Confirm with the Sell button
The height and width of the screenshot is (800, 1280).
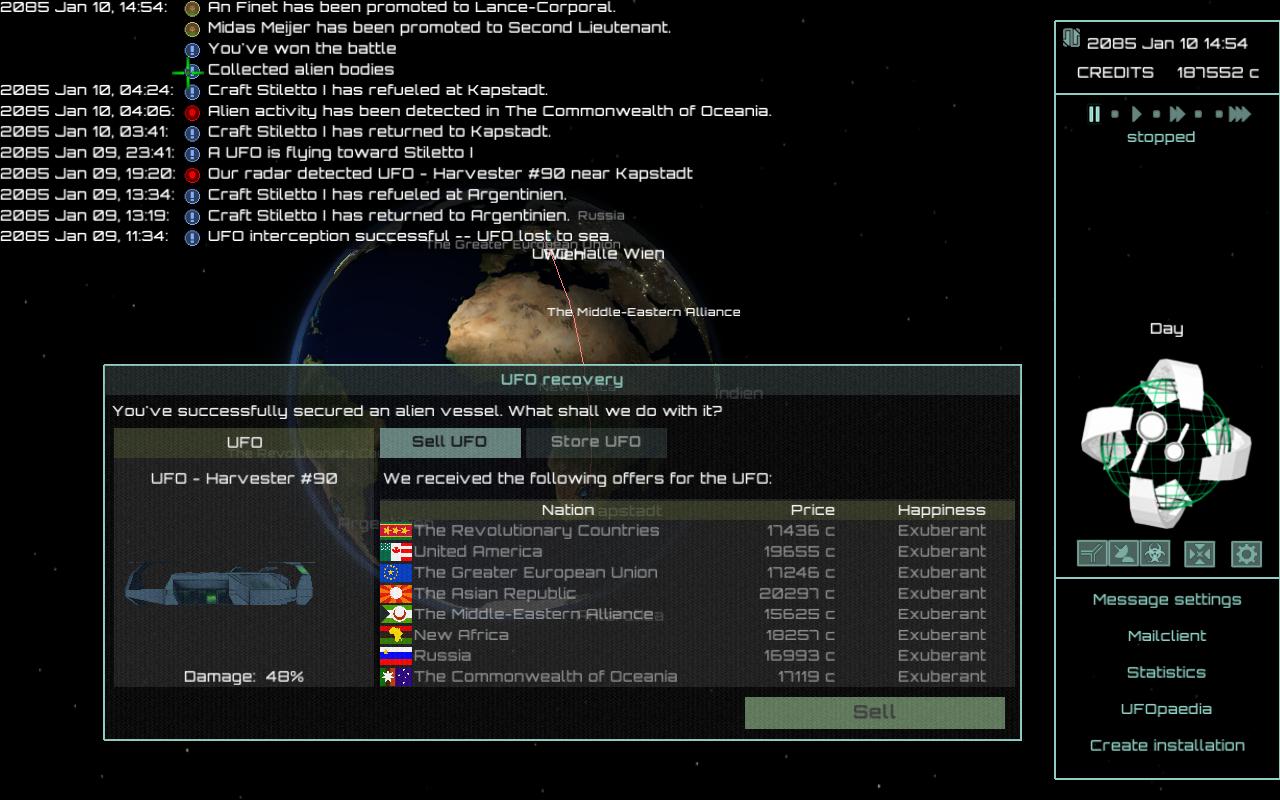click(875, 712)
